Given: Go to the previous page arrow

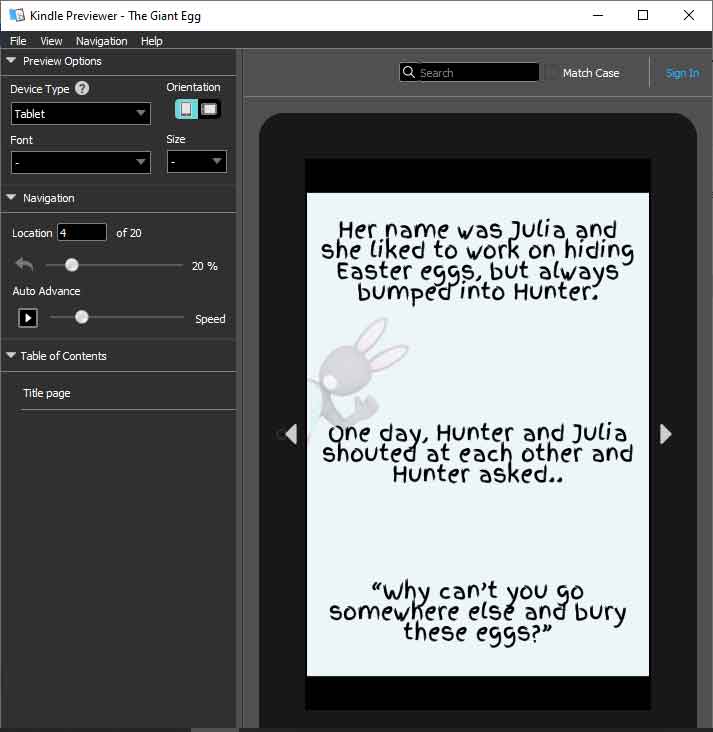Looking at the screenshot, I should (x=291, y=434).
